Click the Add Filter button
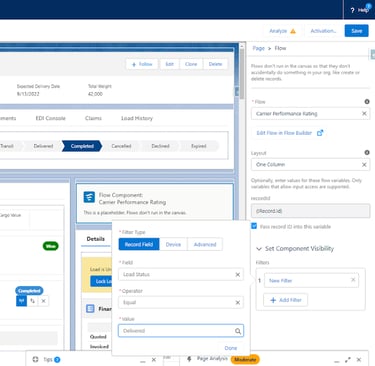The image size is (375, 366). point(286,300)
